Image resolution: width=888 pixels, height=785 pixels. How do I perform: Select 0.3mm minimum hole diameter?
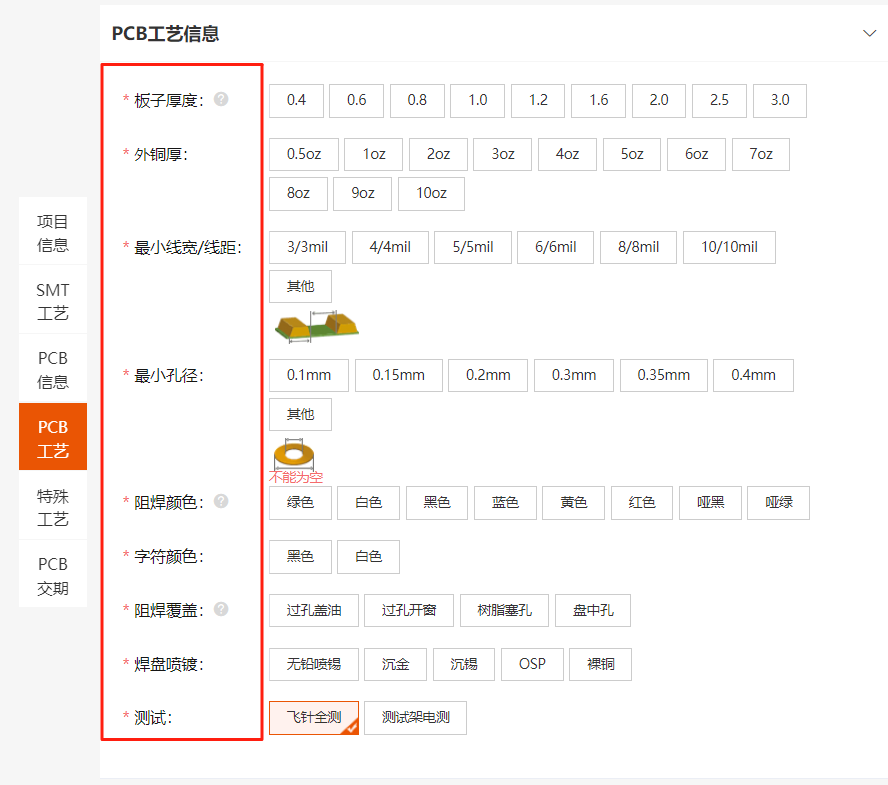tap(574, 376)
